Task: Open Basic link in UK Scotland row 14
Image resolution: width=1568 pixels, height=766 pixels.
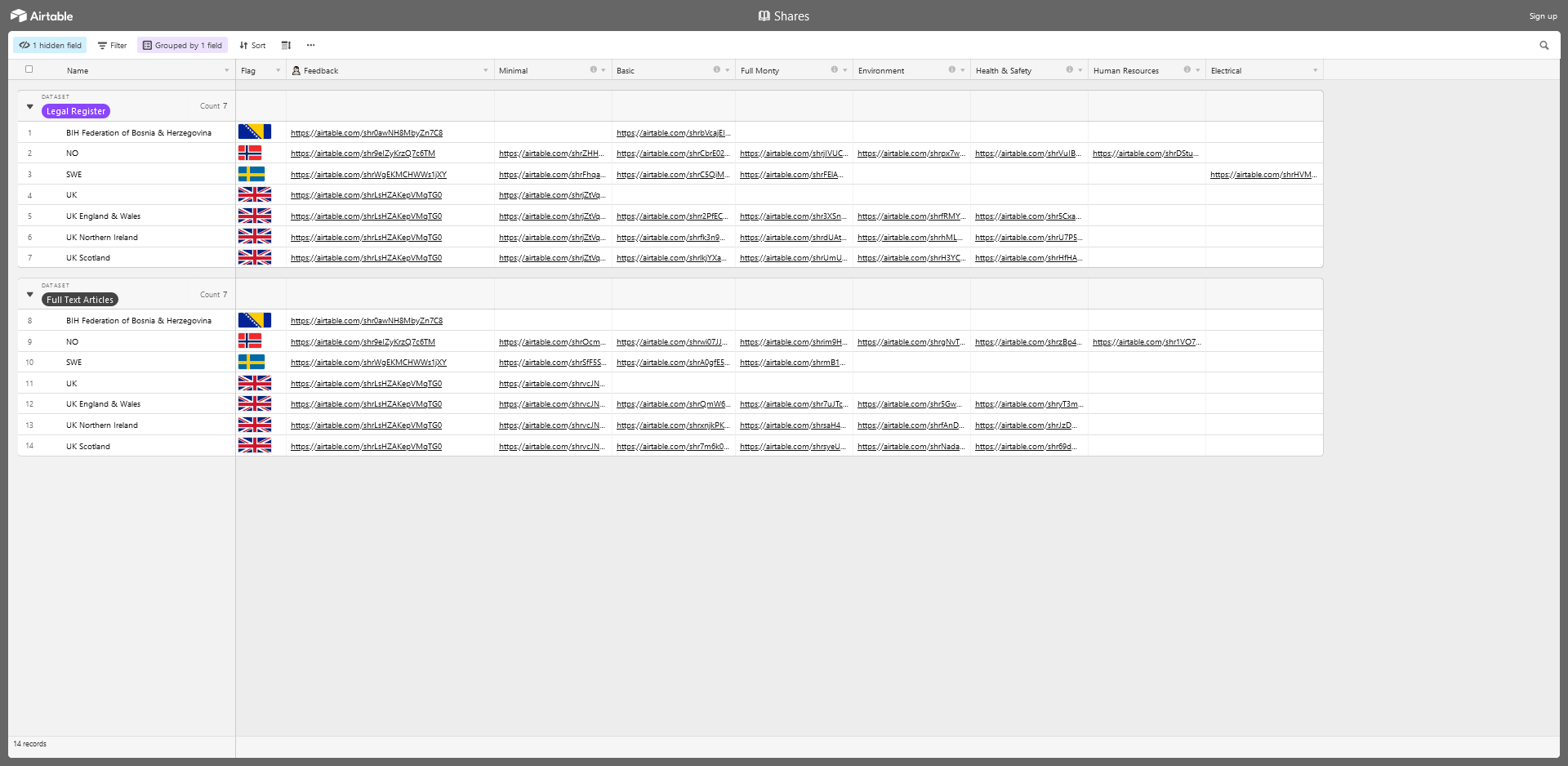Action: point(672,447)
